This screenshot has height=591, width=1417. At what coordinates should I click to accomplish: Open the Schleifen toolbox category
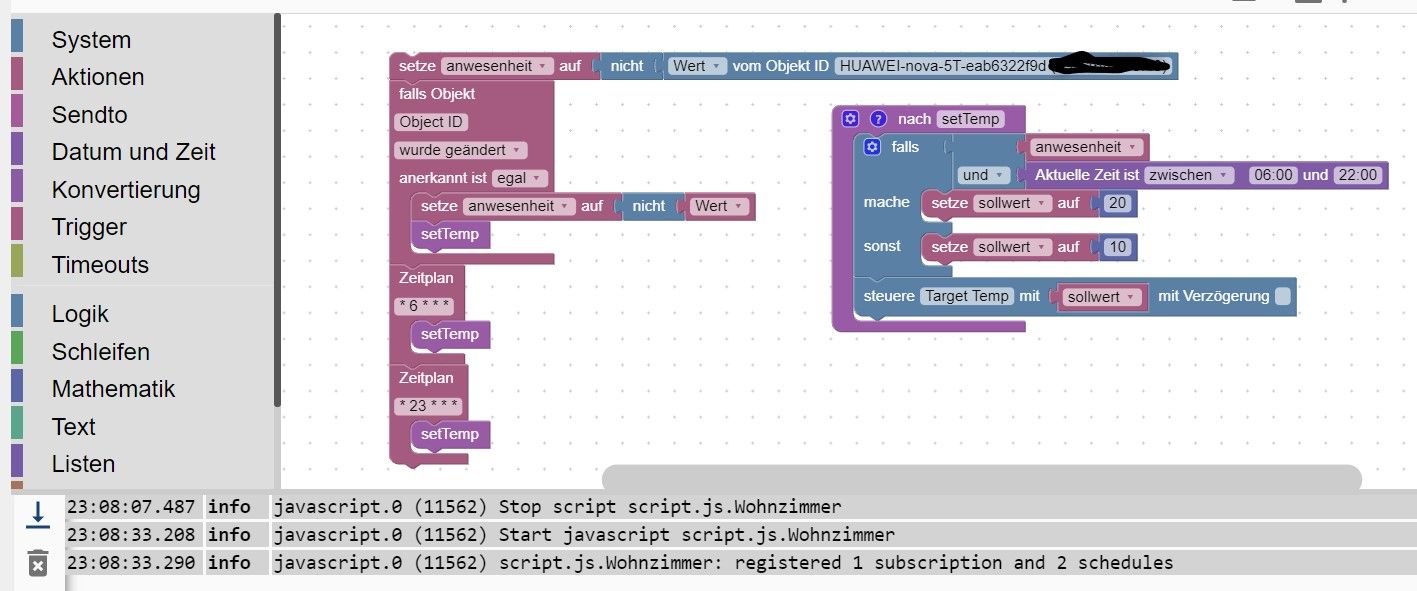pos(101,352)
